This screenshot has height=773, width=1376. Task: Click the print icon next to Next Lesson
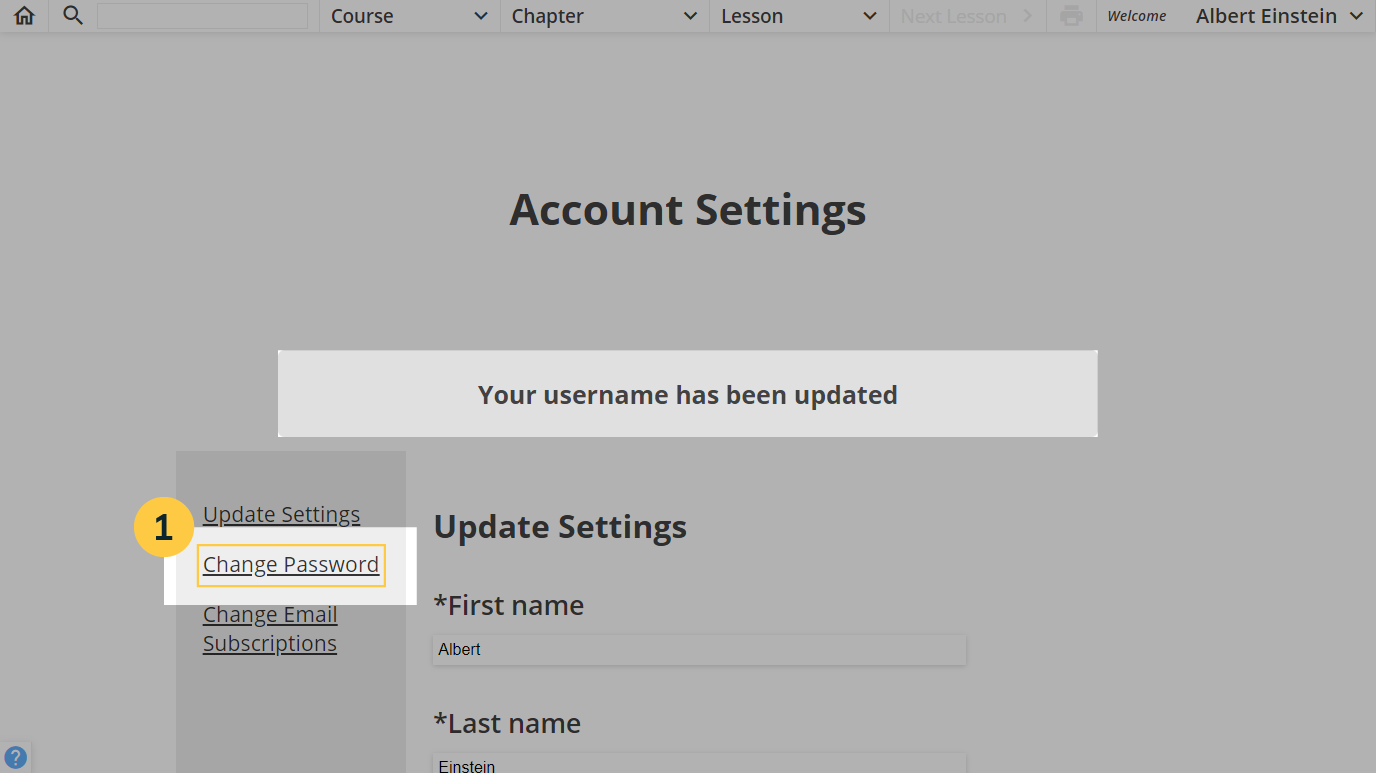coord(1070,15)
